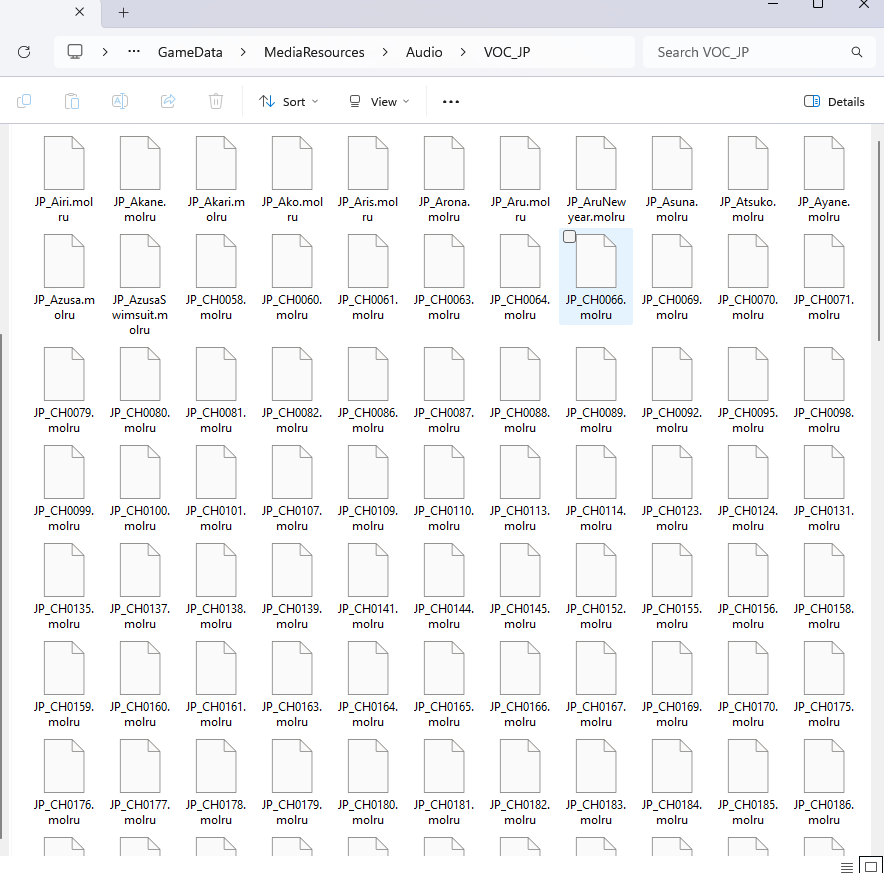Select file JP_CH0166.molru
Image resolution: width=884 pixels, height=873 pixels.
click(x=520, y=685)
